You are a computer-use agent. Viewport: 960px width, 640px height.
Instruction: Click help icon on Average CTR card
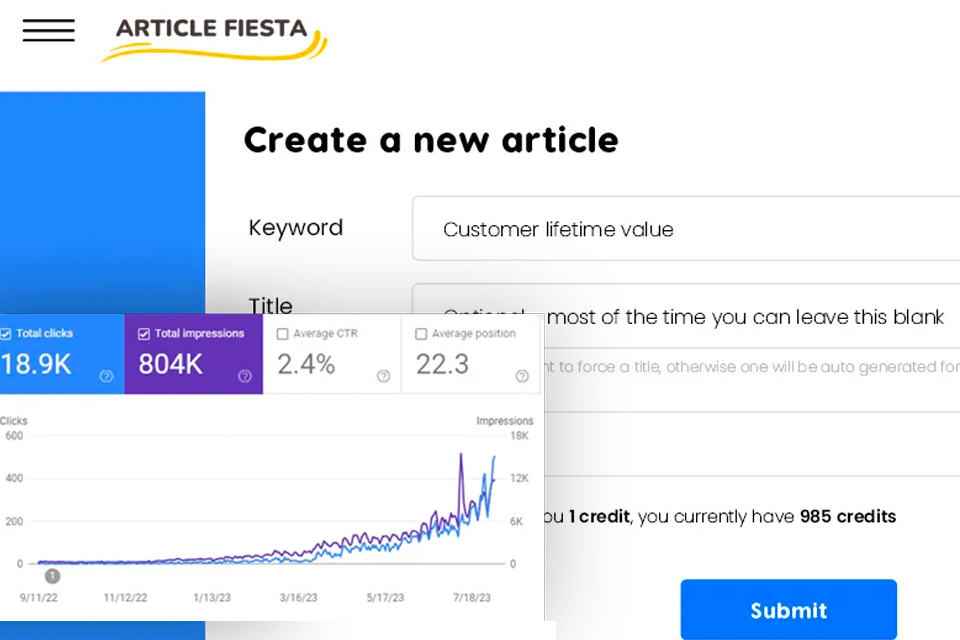point(383,376)
